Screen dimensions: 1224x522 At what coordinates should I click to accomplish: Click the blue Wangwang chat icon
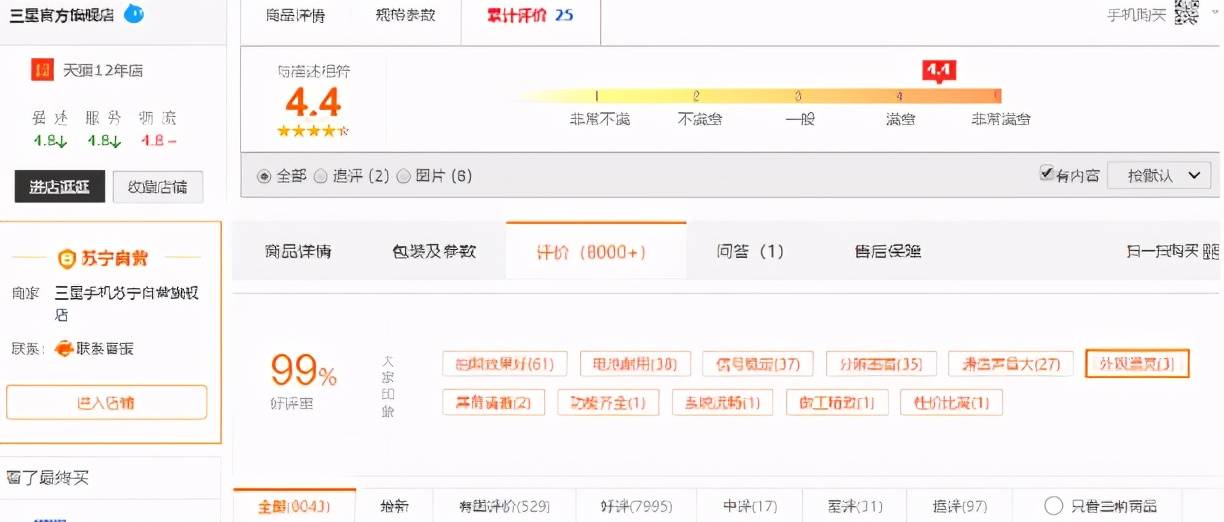133,13
